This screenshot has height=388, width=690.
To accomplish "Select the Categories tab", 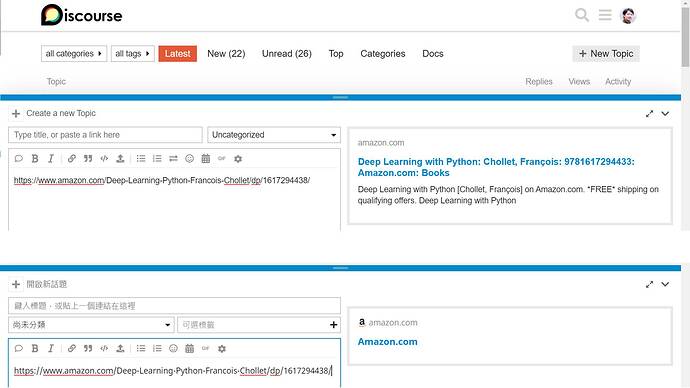I will pos(383,54).
